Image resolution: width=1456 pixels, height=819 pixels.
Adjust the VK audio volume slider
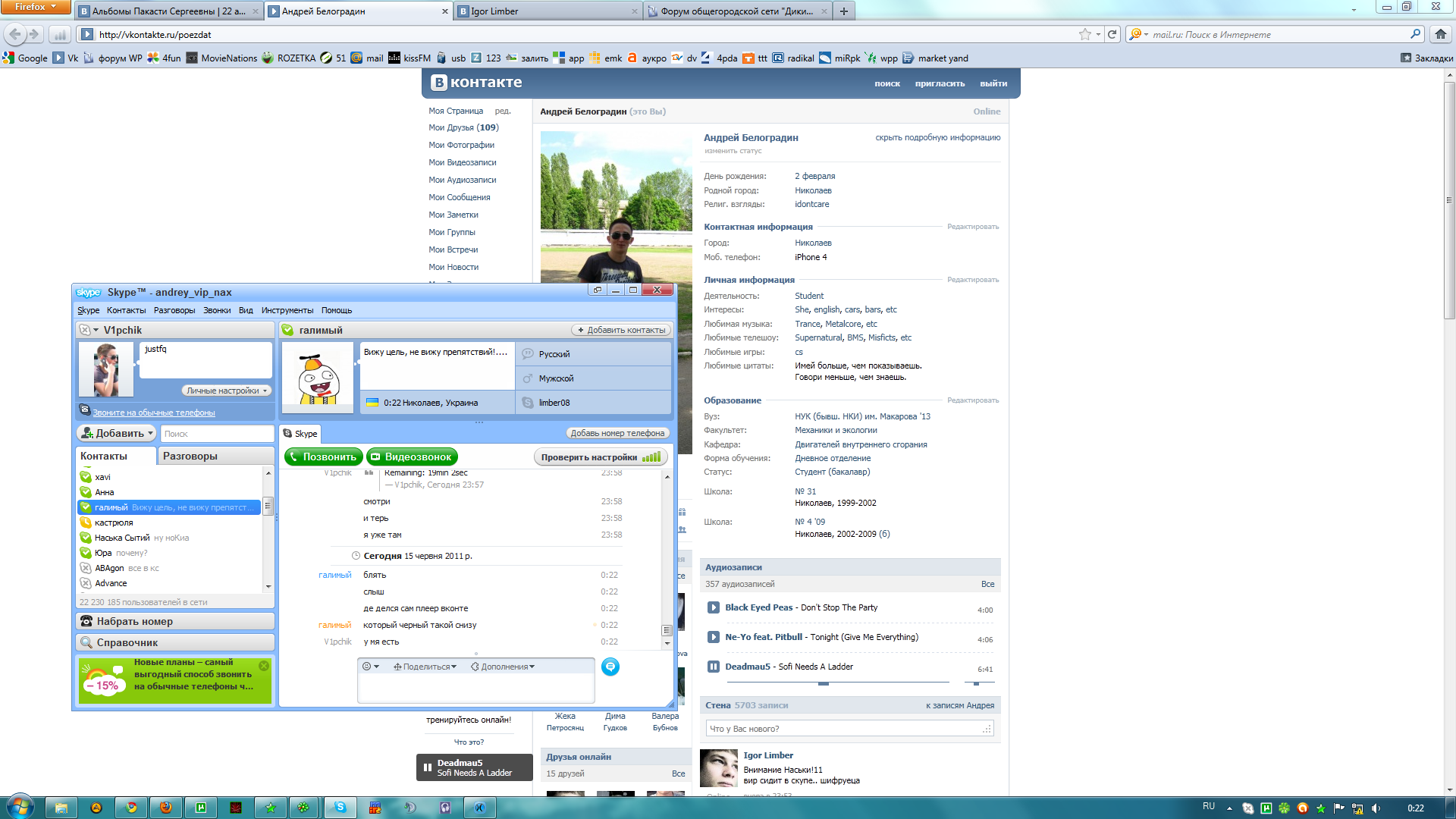point(977,683)
